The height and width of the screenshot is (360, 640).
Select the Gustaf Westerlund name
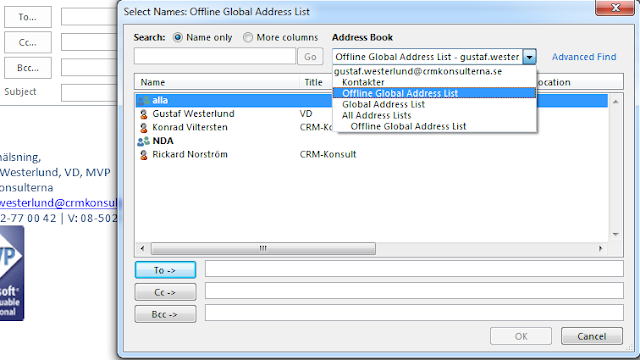193,114
